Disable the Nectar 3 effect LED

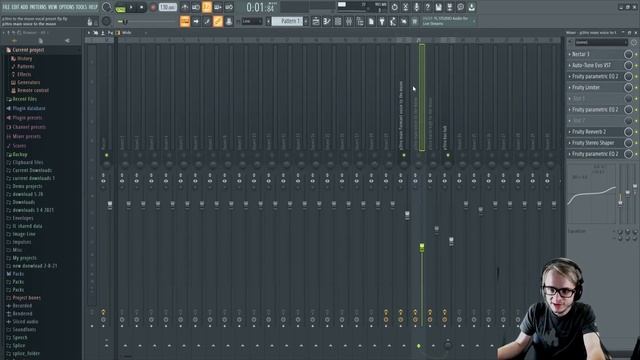coord(636,54)
